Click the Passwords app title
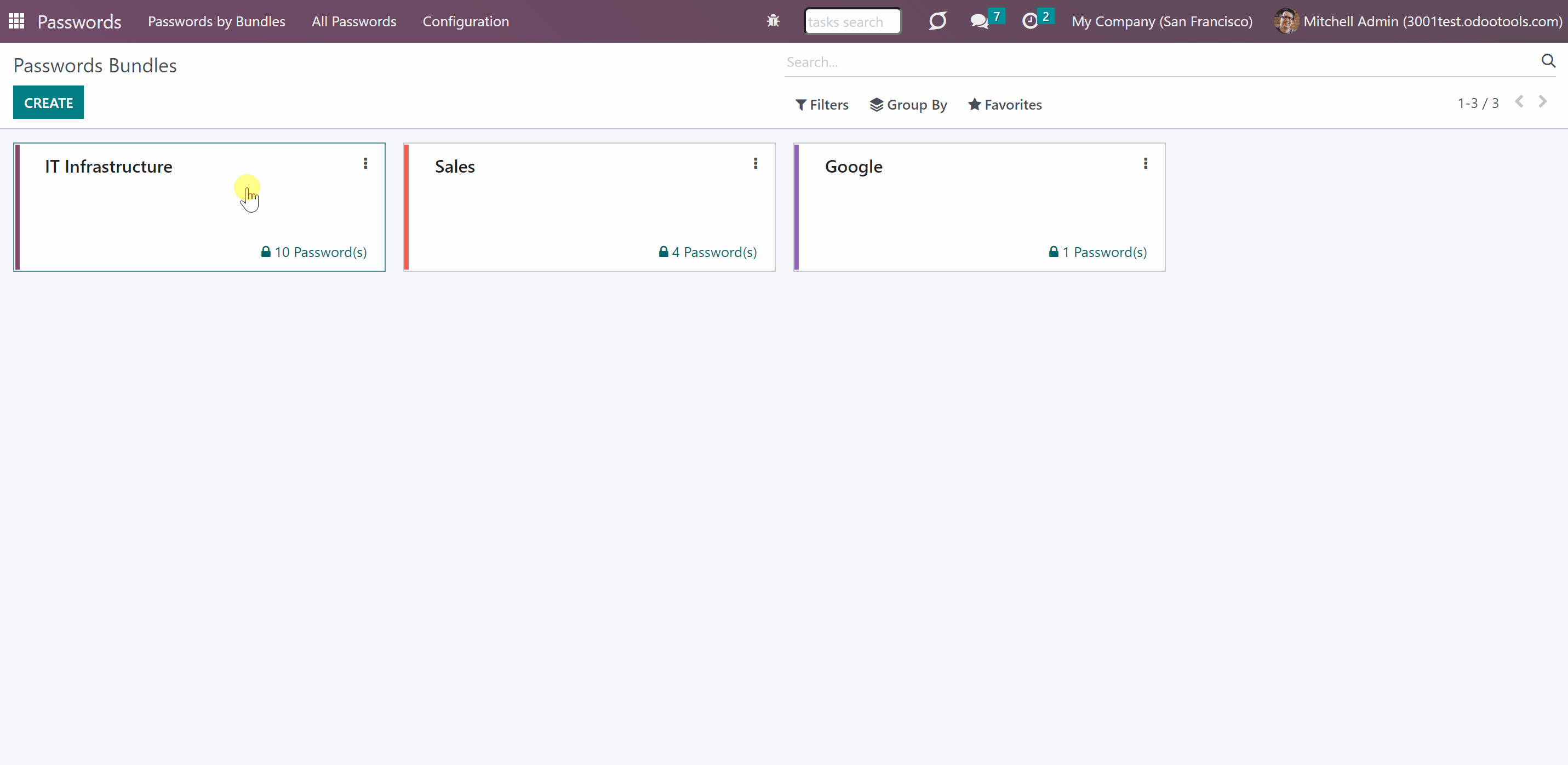 point(79,22)
